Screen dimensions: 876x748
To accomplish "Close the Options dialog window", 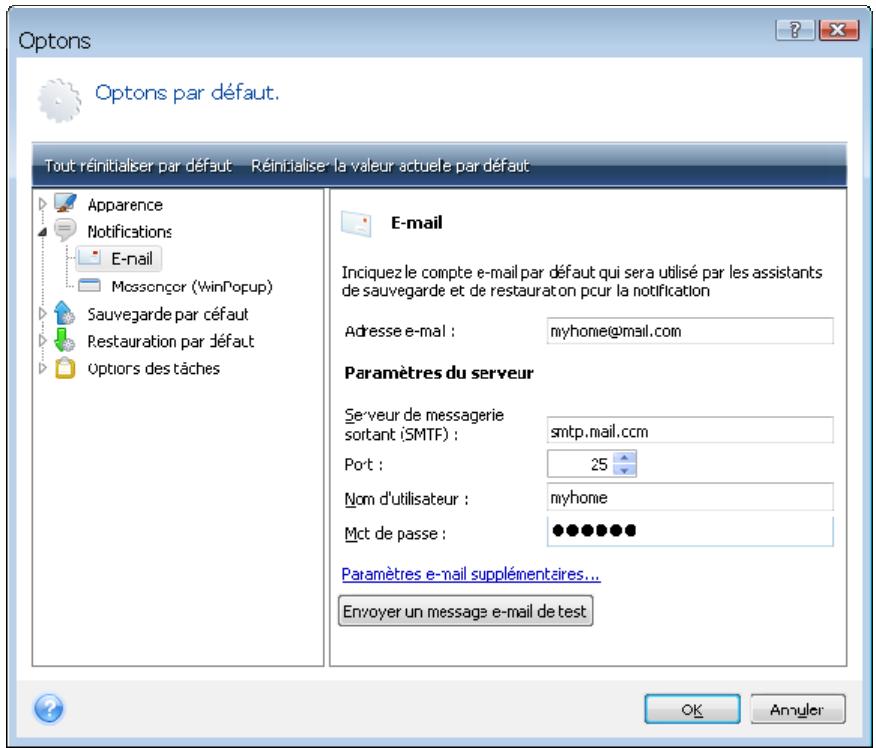I will [838, 30].
